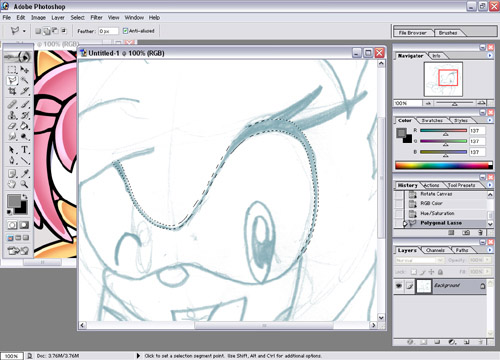500x360 pixels.
Task: Open Layers panel flyout menu
Action: tap(490, 250)
